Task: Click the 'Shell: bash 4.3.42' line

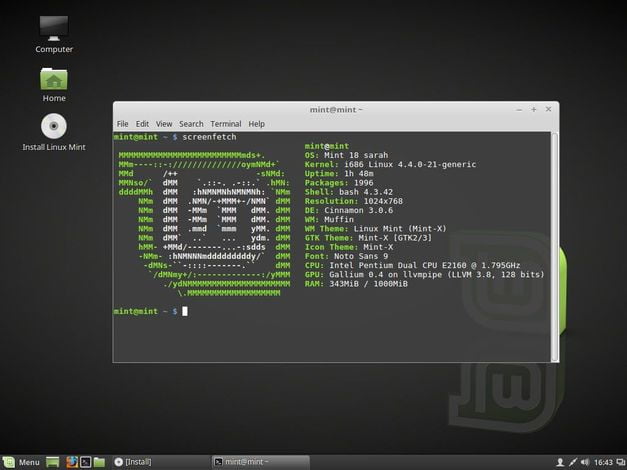Action: click(x=349, y=192)
